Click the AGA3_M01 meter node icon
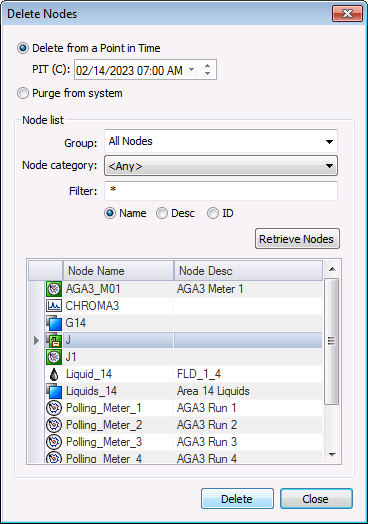 [x=54, y=289]
